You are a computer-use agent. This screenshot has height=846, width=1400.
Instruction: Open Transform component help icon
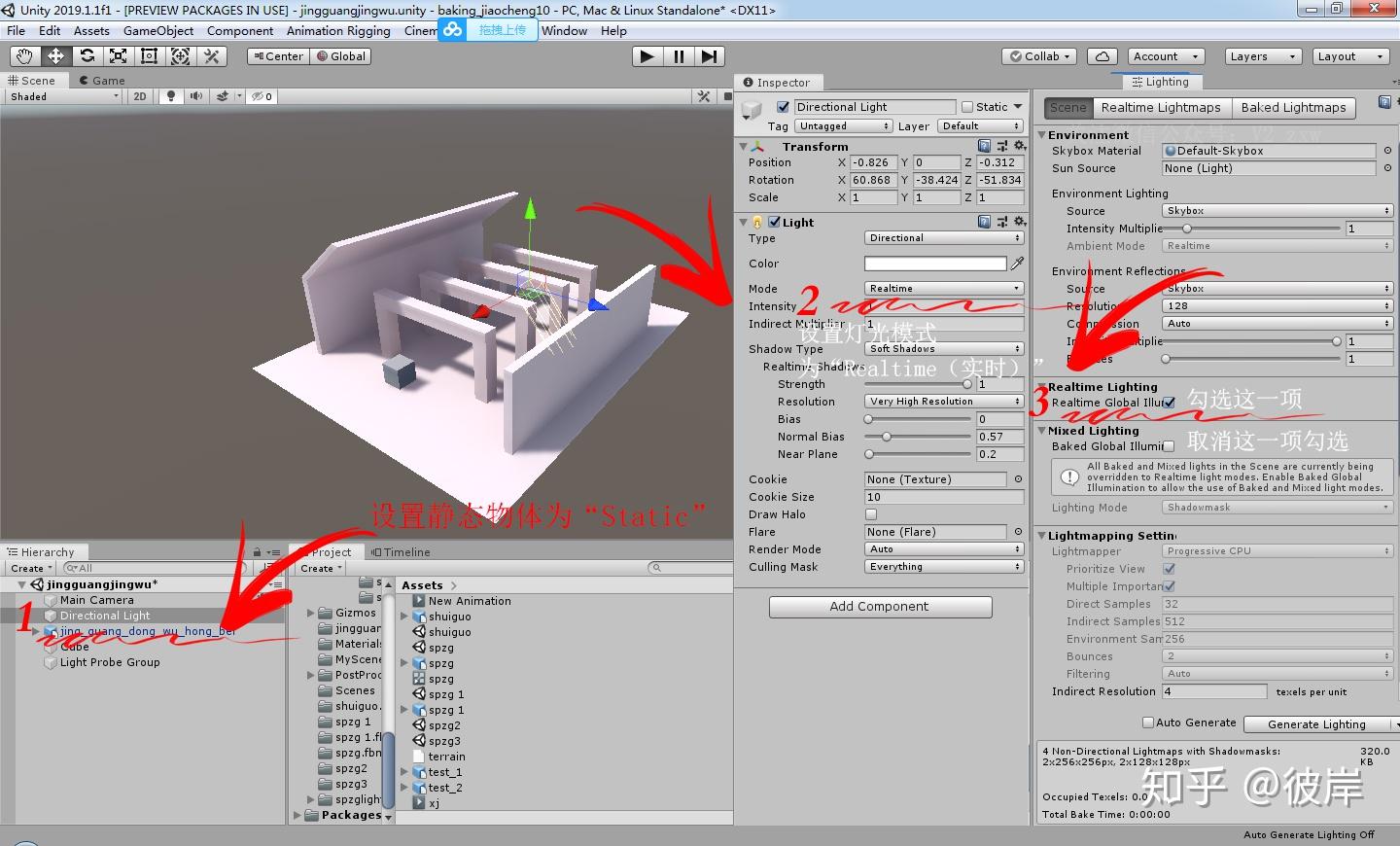click(985, 146)
